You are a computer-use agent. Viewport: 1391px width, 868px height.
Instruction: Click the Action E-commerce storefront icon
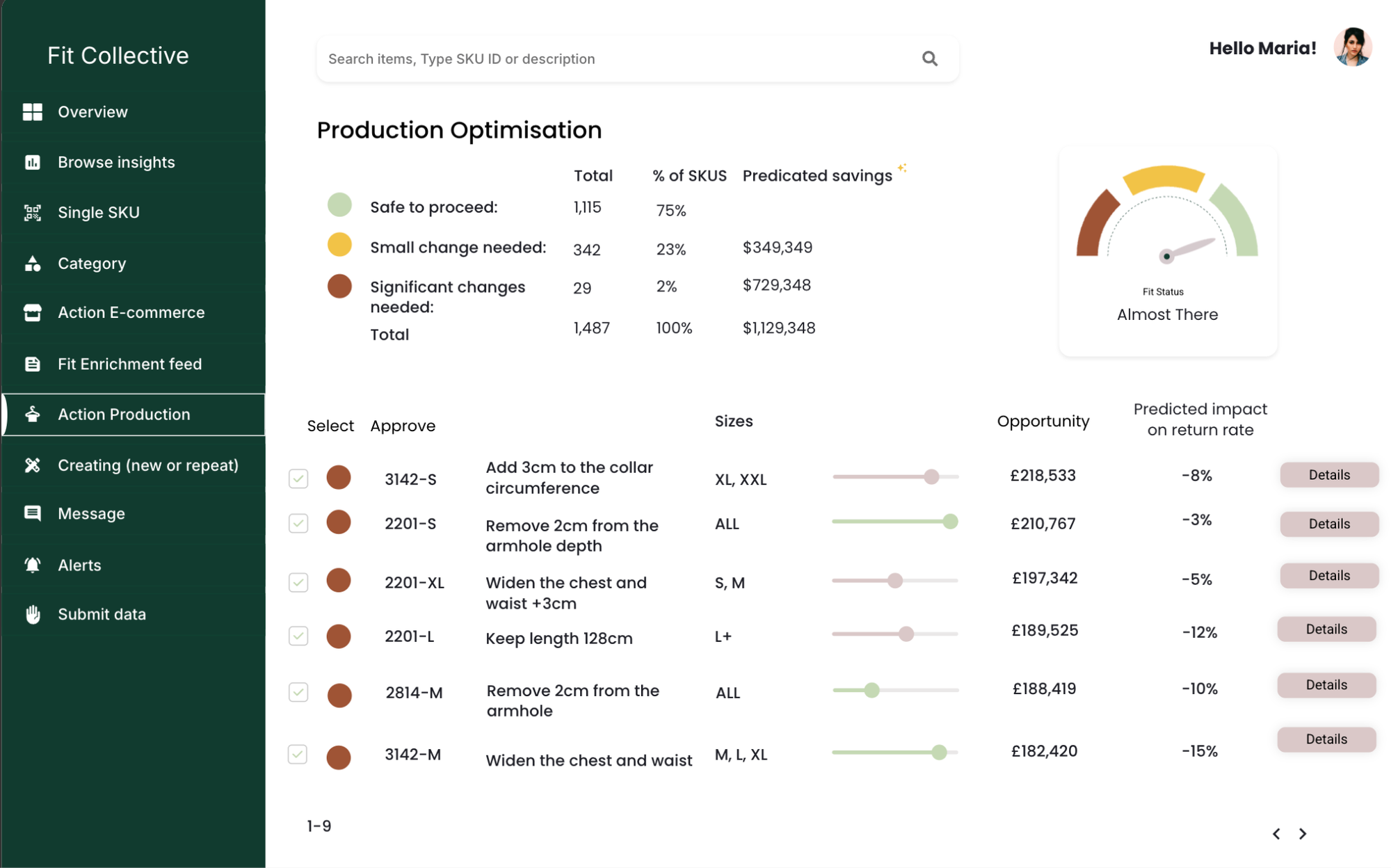point(33,313)
